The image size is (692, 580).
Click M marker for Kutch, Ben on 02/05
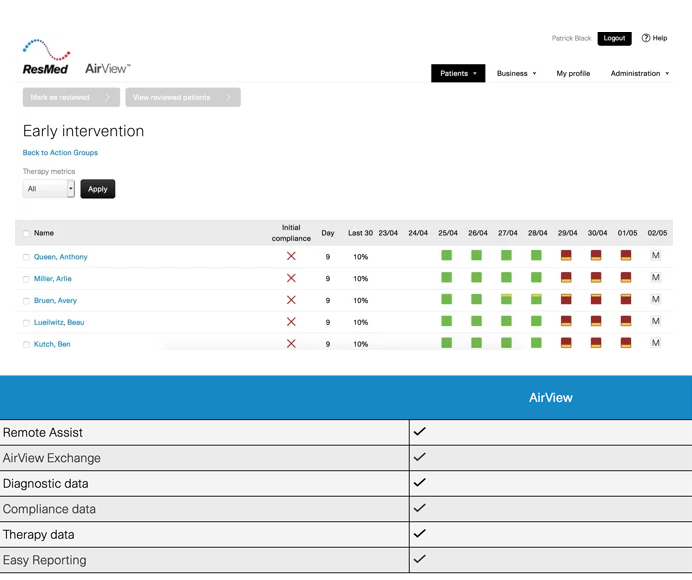(656, 343)
